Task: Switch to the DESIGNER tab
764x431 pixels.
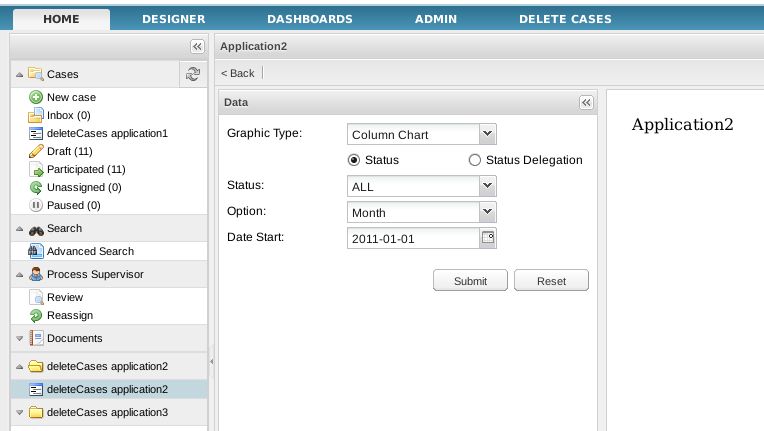Action: click(x=174, y=19)
